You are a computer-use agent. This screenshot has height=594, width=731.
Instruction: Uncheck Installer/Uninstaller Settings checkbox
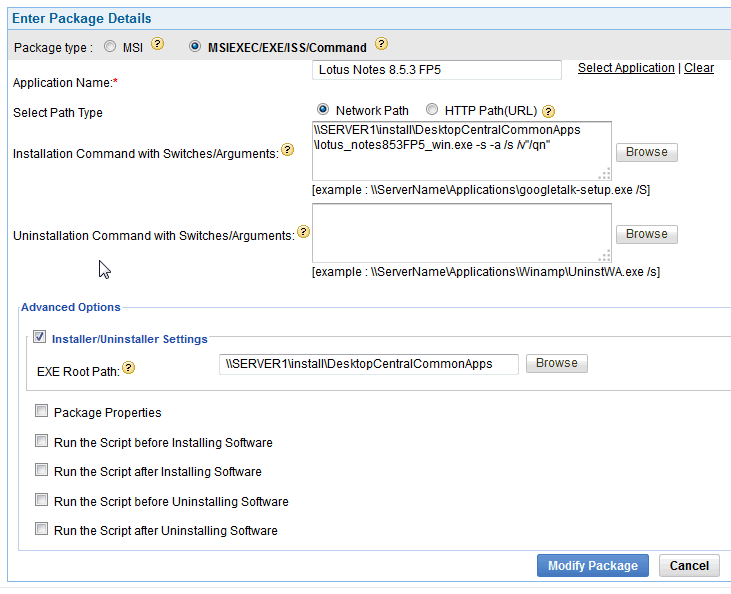point(40,338)
